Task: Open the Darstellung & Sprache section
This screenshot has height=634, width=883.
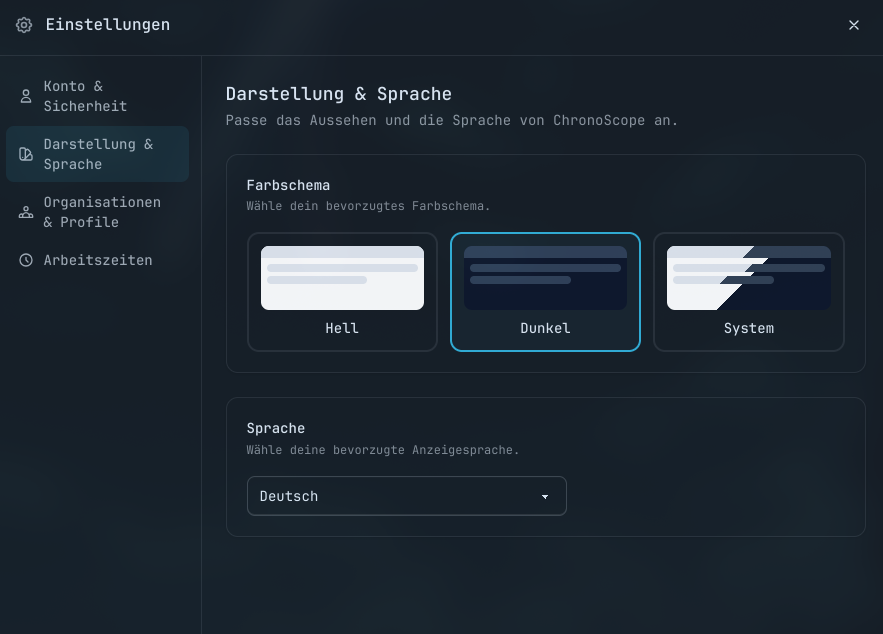Action: coord(97,154)
